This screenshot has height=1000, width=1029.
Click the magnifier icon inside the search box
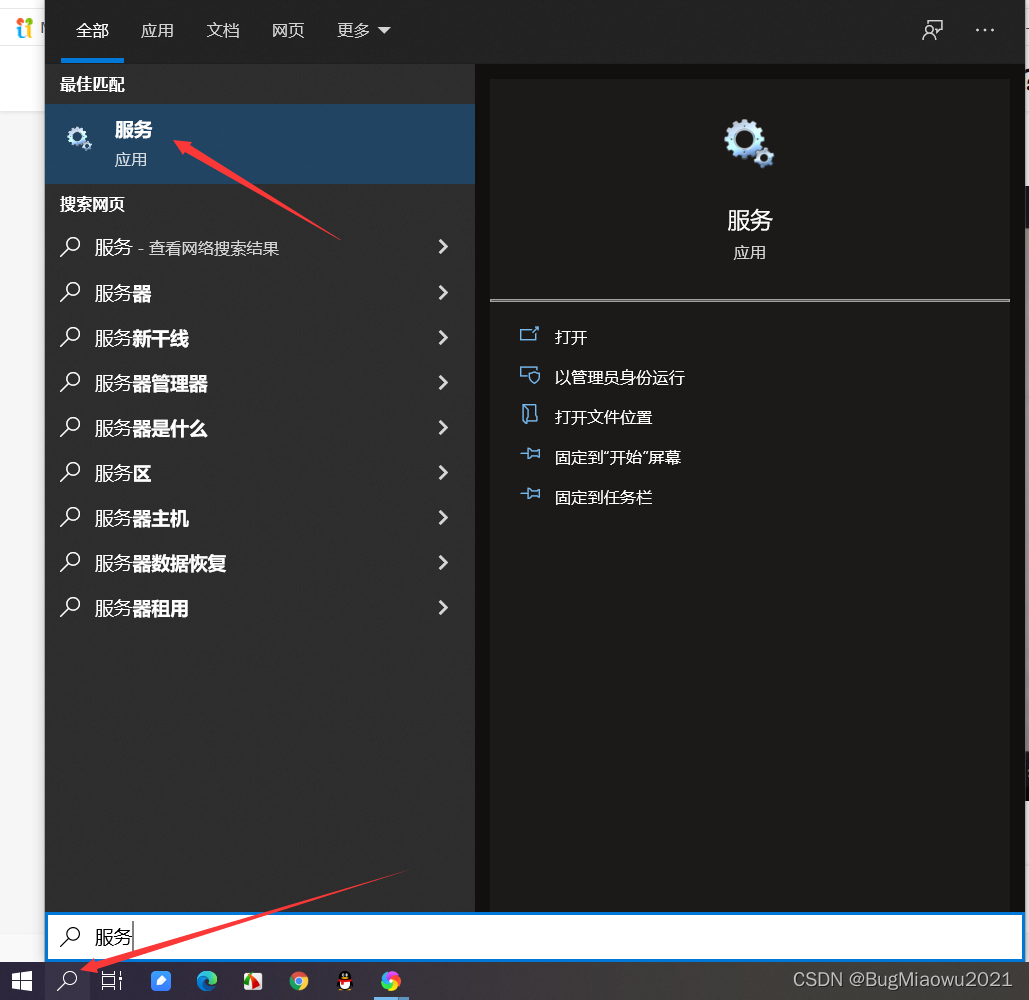pyautogui.click(x=70, y=936)
